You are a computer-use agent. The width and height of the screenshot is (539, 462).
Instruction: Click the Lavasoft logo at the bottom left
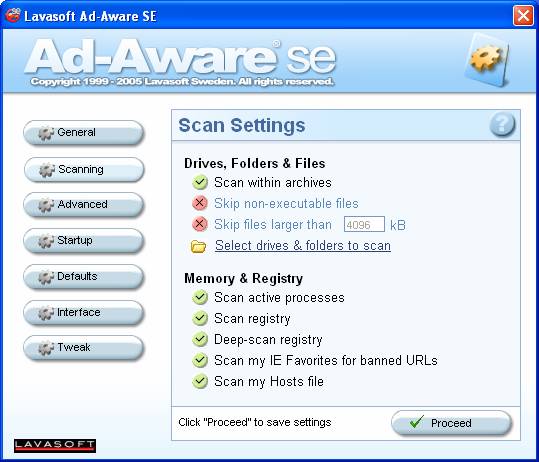click(x=55, y=446)
